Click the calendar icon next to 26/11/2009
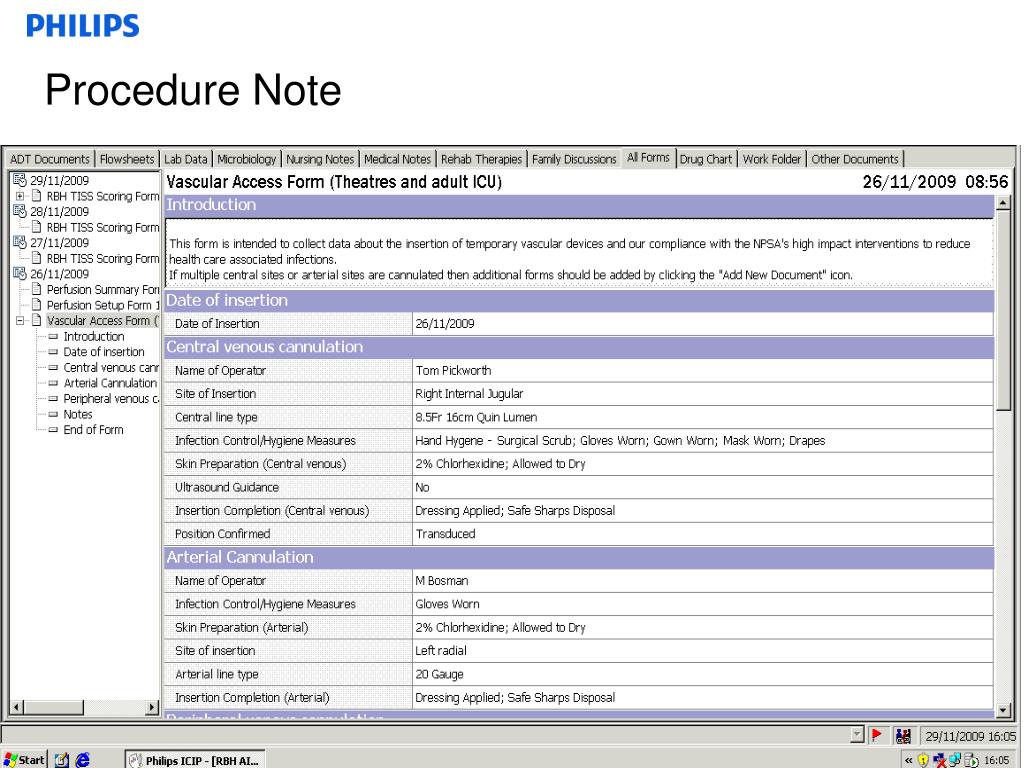The width and height of the screenshot is (1024, 768). (x=20, y=274)
